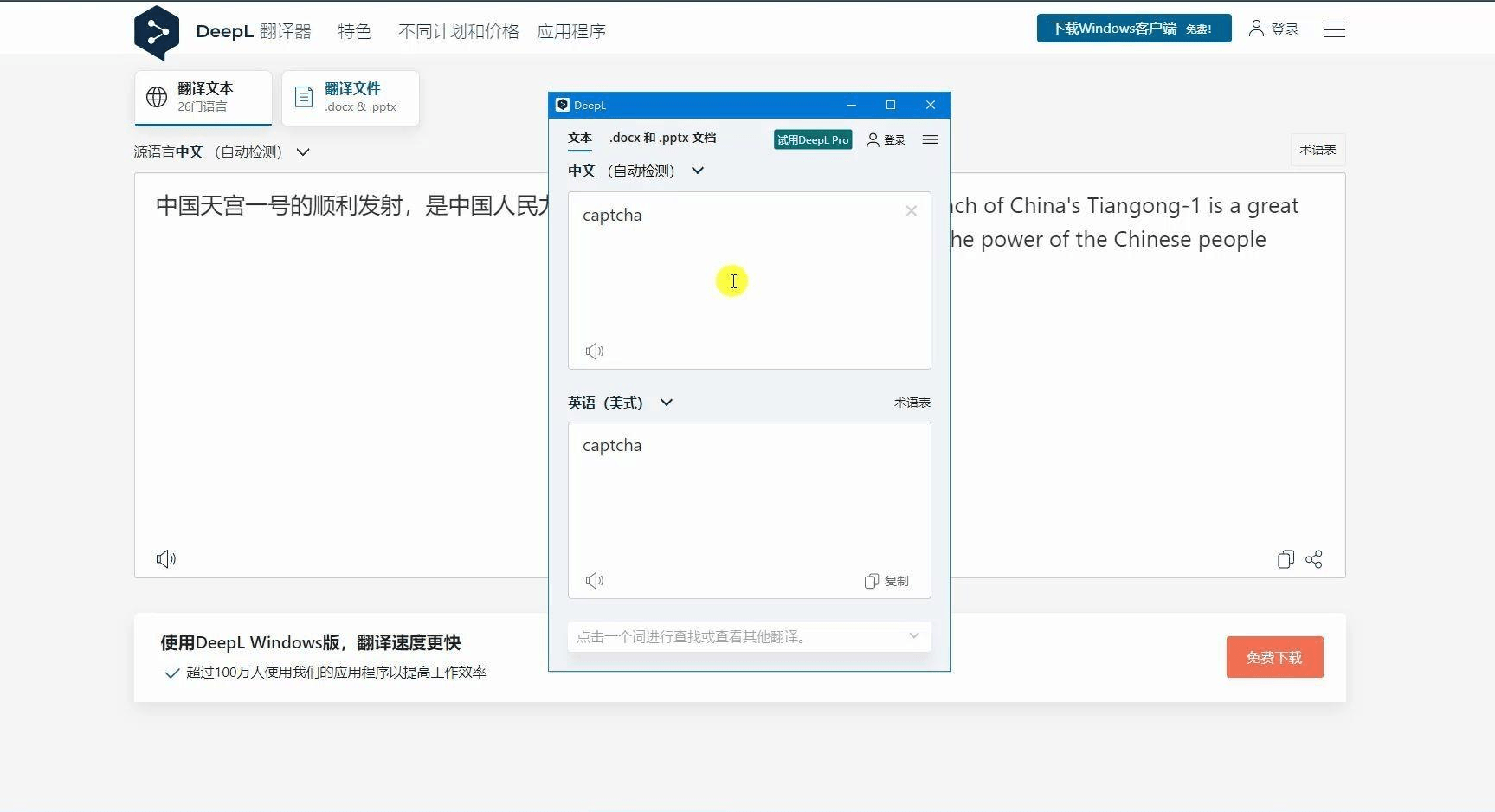
Task: Open 应用程序 menu item
Action: pyautogui.click(x=571, y=31)
